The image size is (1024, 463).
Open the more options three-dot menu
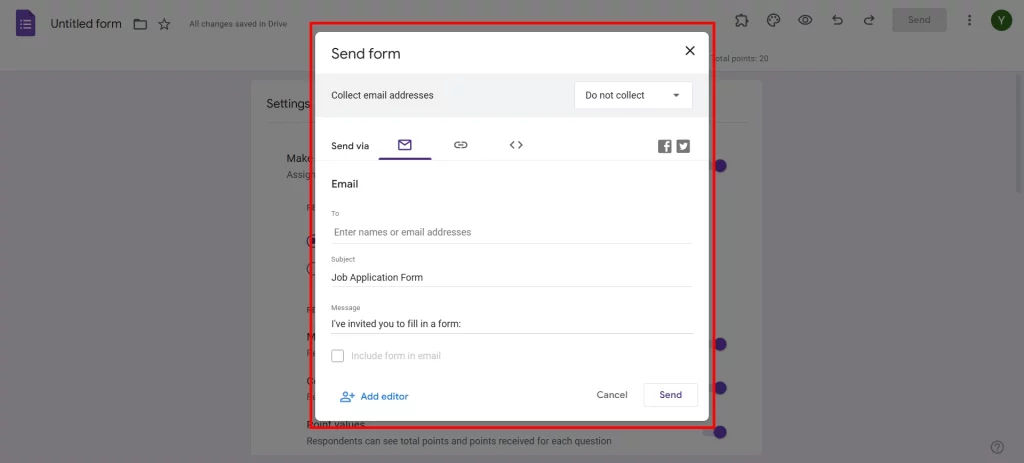coord(970,20)
